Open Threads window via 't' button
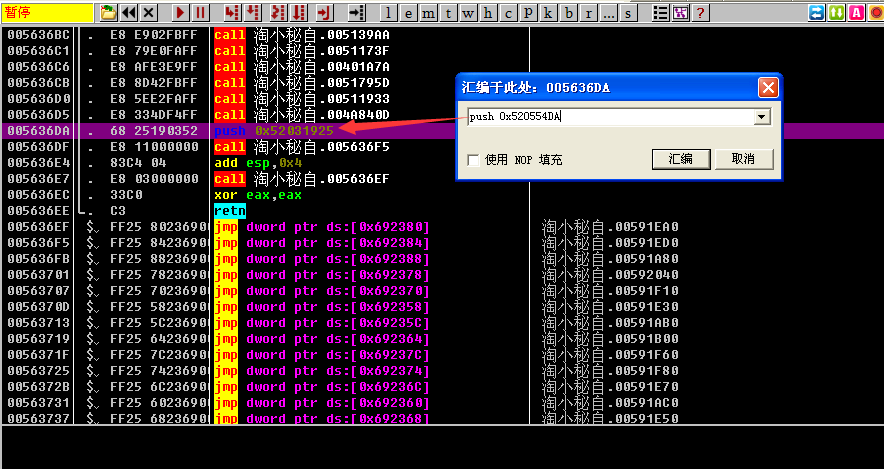This screenshot has height=469, width=884. 448,13
